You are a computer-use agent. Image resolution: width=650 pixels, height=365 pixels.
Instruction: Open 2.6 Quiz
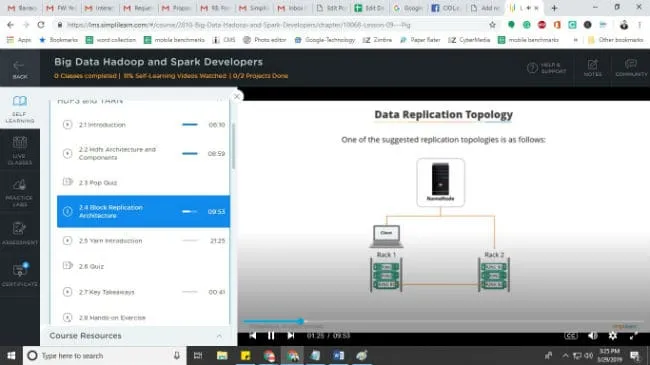click(143, 266)
